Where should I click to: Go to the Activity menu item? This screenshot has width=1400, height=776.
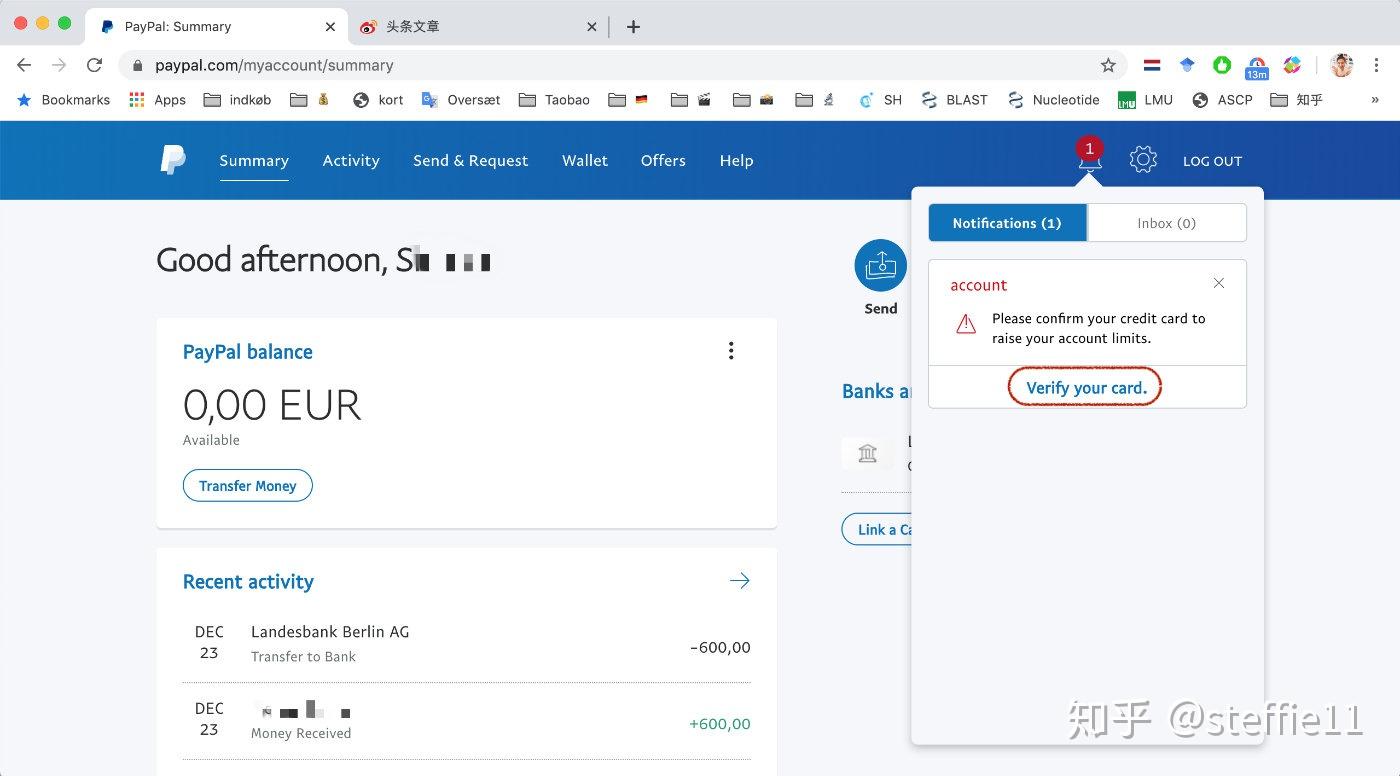351,161
